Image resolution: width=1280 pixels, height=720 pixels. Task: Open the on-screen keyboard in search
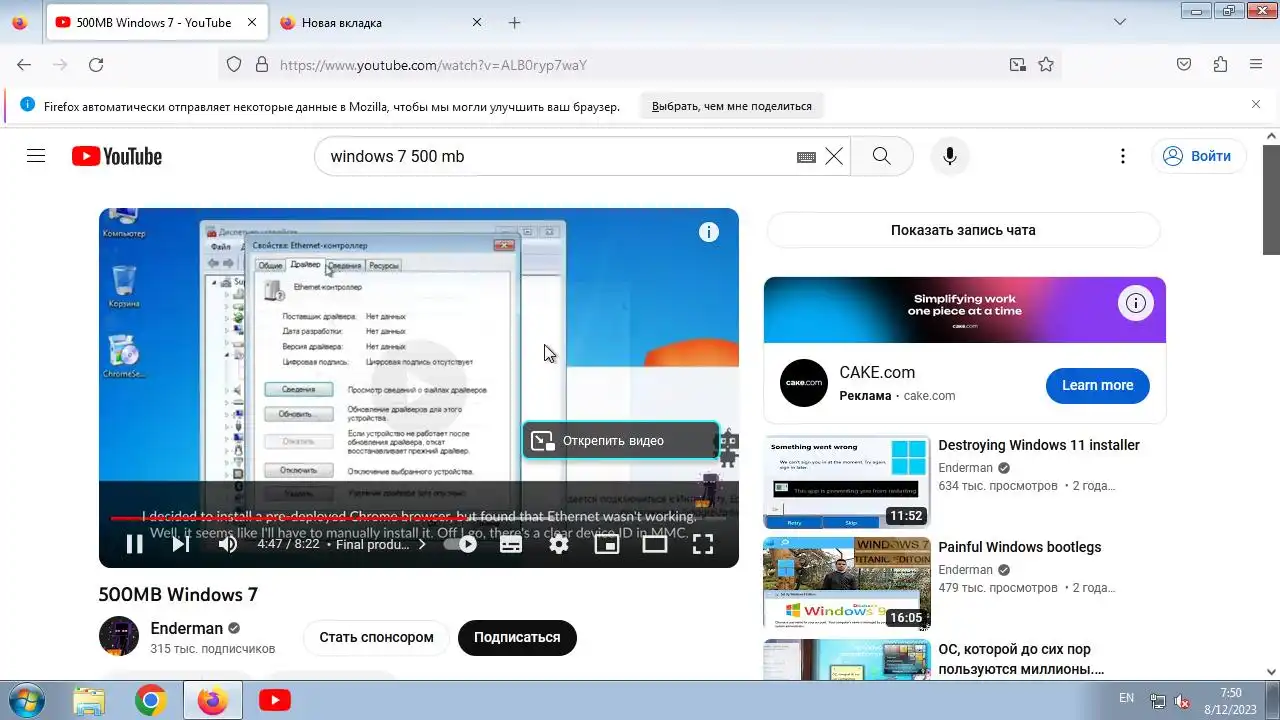[806, 157]
